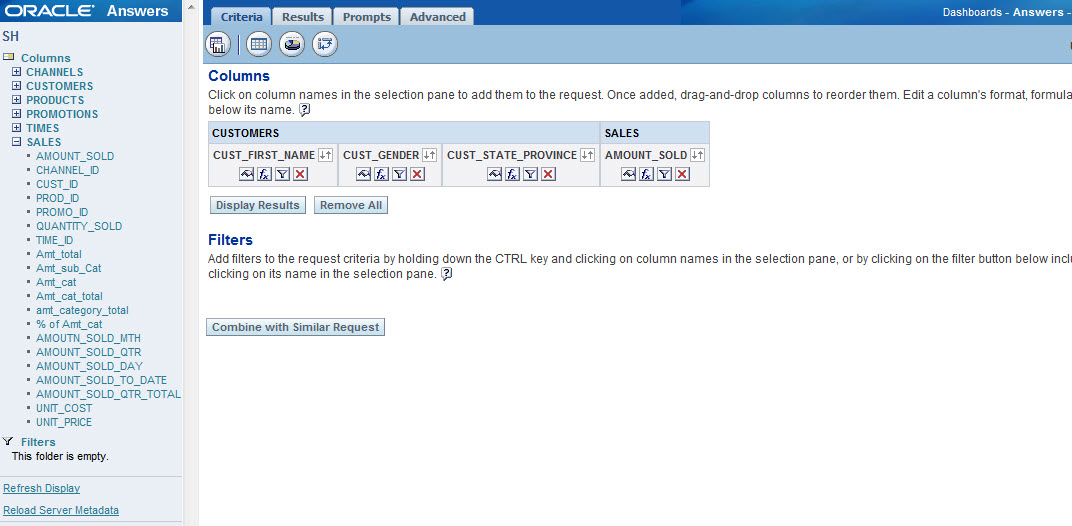1072x526 pixels.
Task: Edit formula of CUST_GENDER column
Action: coord(381,174)
